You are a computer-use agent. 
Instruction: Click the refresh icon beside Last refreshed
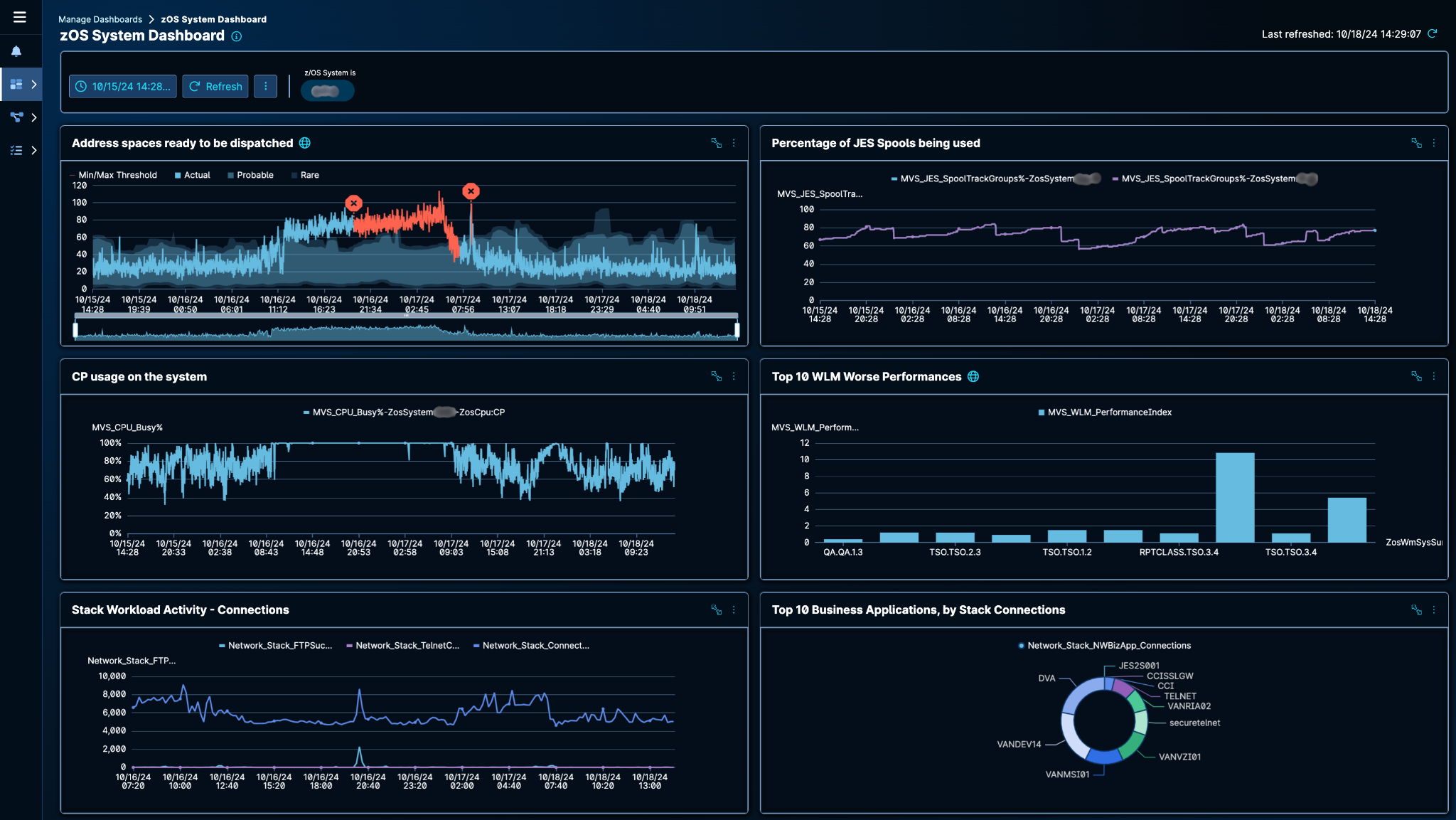tap(1433, 33)
